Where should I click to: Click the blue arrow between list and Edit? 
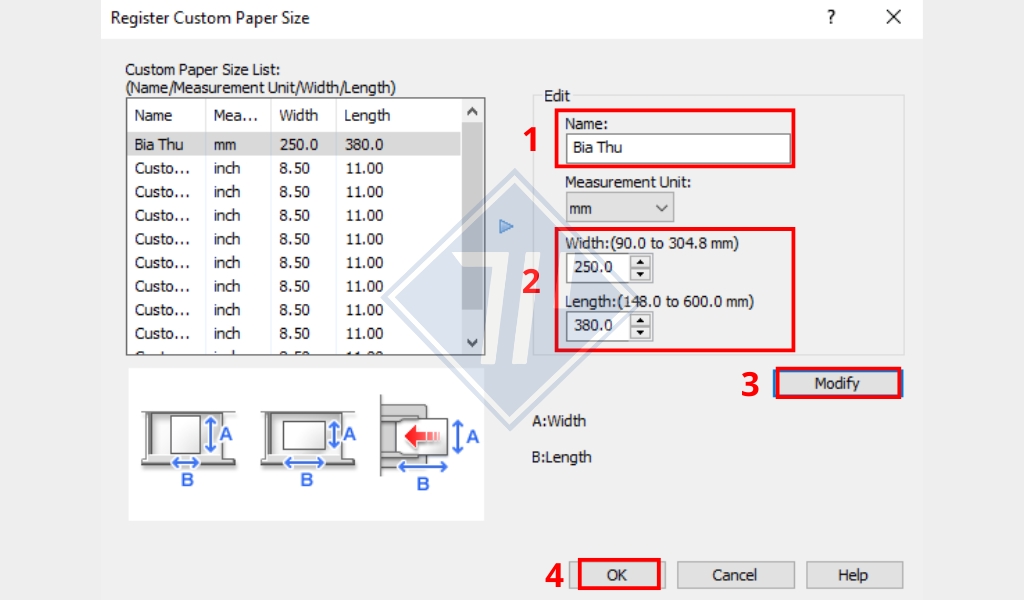pos(506,227)
